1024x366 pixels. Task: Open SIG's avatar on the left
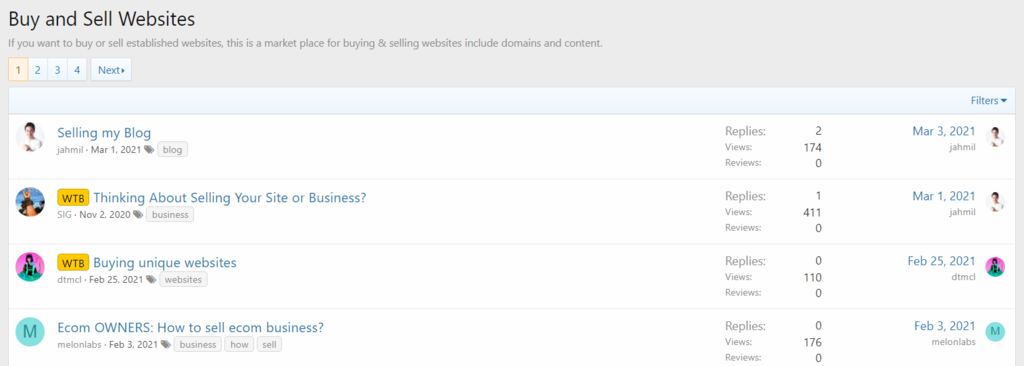click(30, 202)
